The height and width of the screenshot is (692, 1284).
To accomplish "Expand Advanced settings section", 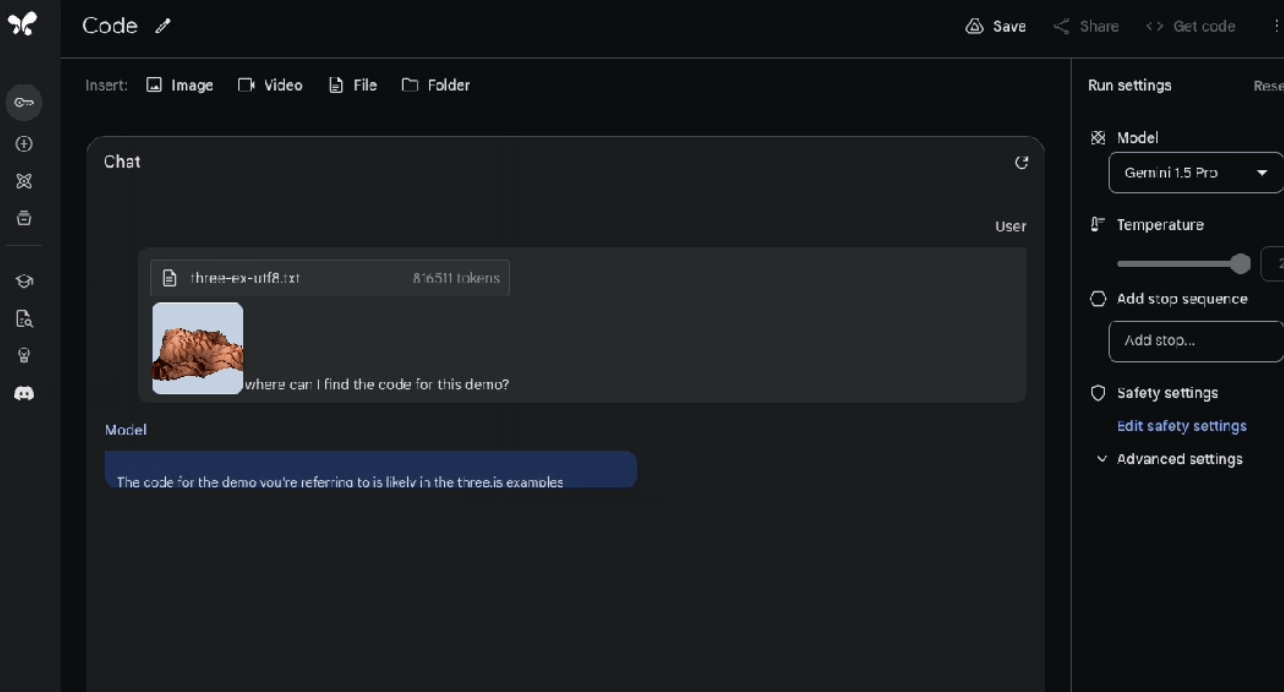I will 1169,459.
